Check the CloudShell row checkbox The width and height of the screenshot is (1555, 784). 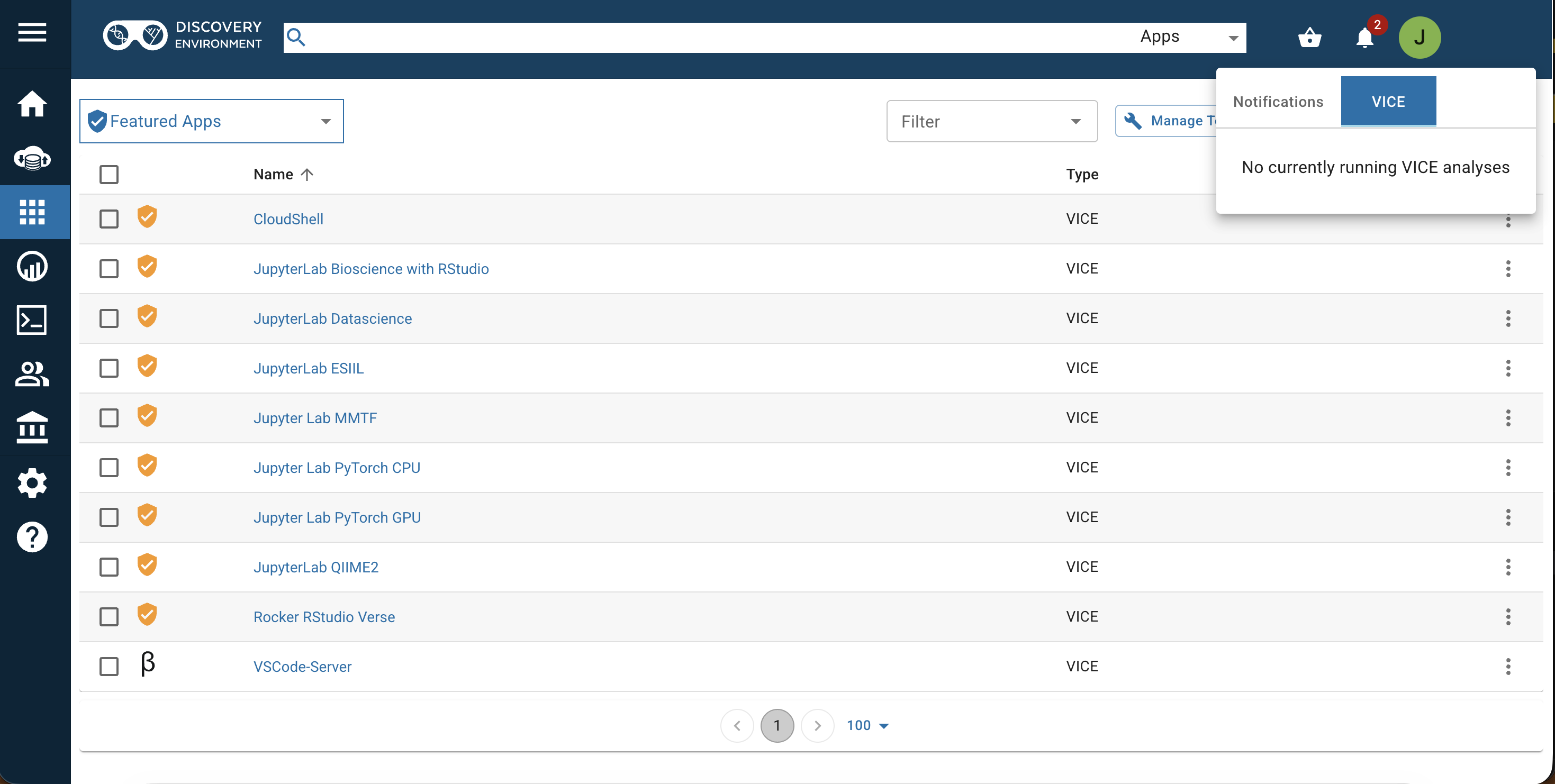(x=109, y=219)
